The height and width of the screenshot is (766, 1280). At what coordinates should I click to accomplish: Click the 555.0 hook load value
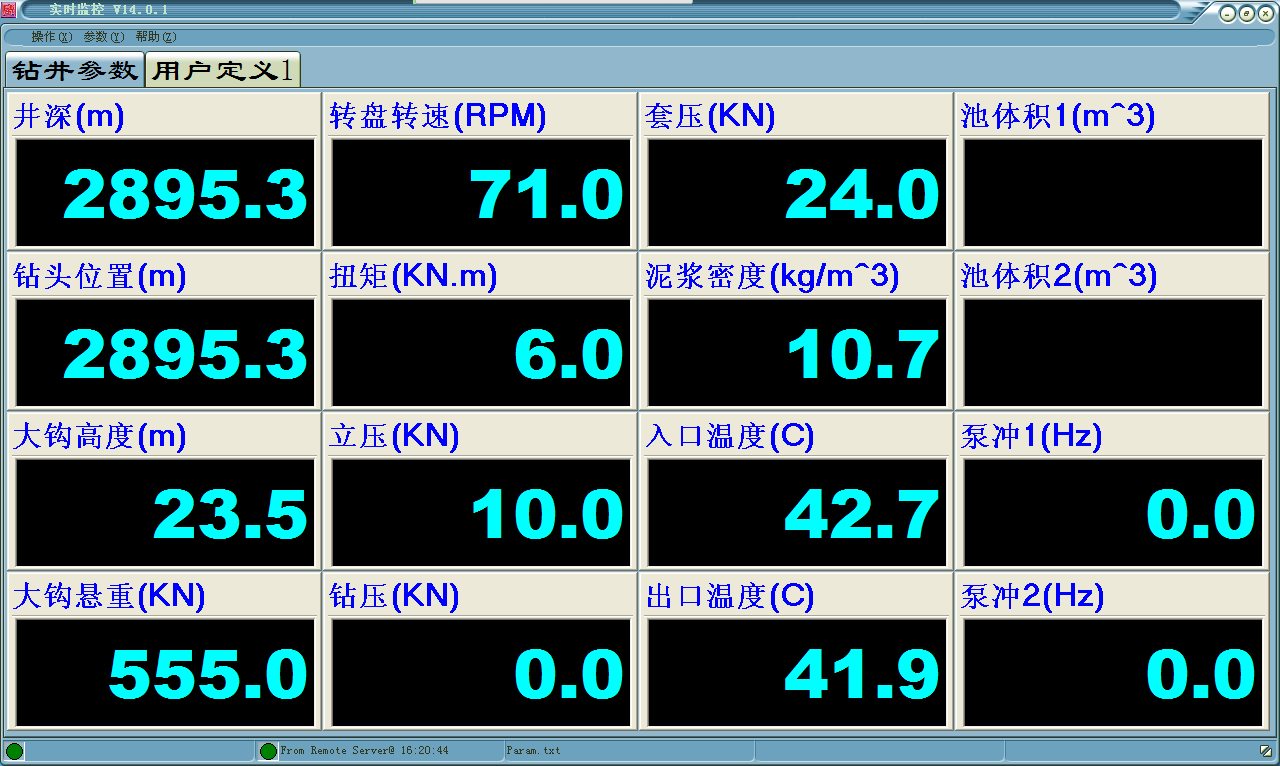pos(208,674)
